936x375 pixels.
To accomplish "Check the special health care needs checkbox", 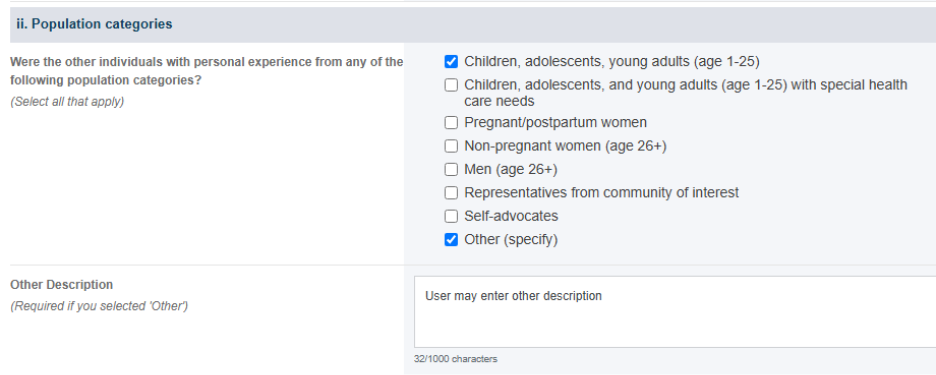I will click(x=451, y=85).
